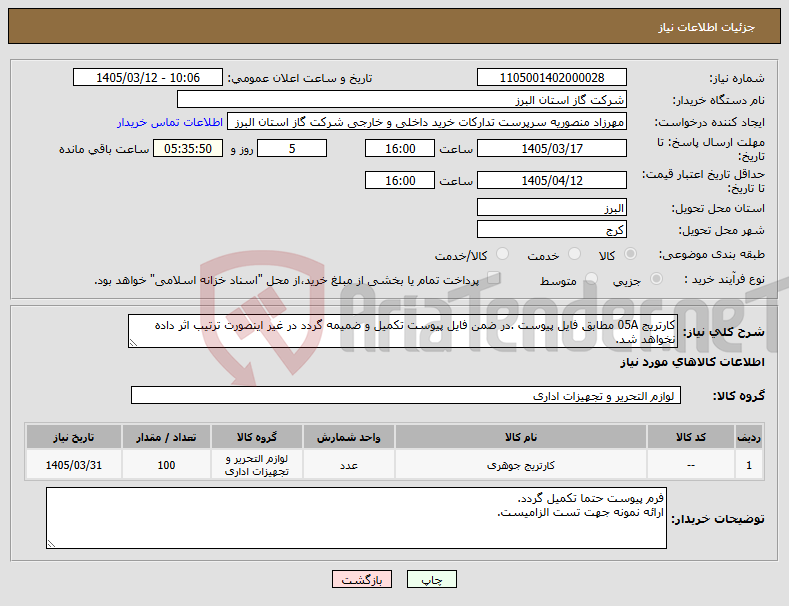Click the واحد شمارش column header

click(349, 437)
